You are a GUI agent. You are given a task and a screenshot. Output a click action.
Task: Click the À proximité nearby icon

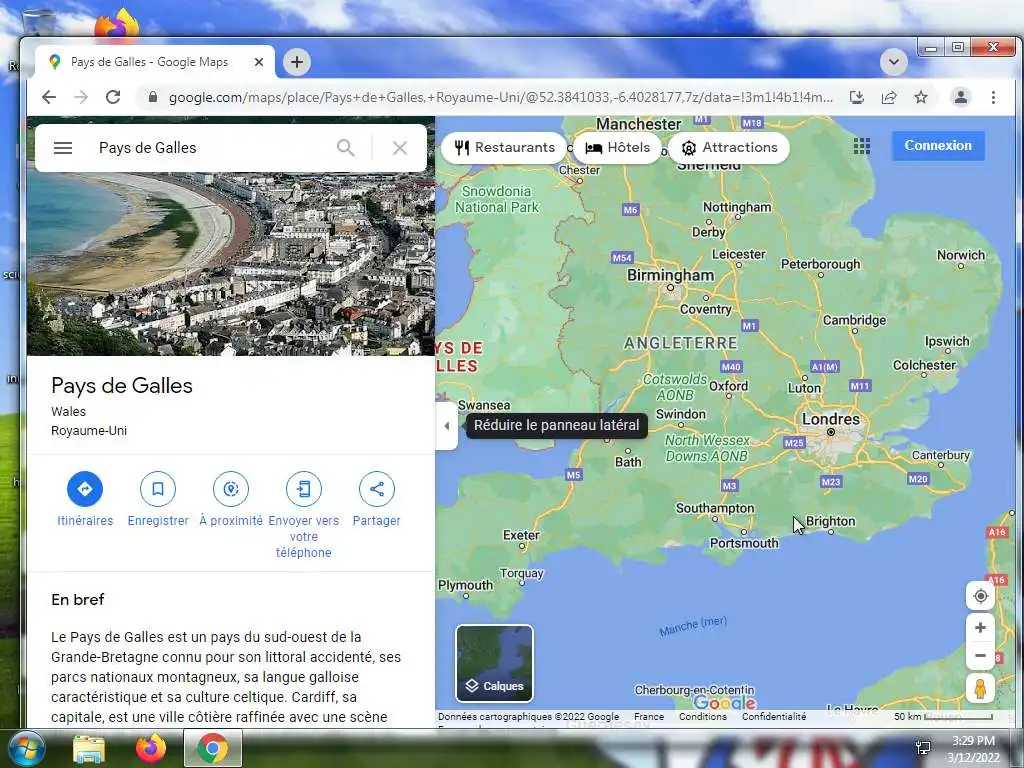coord(231,488)
